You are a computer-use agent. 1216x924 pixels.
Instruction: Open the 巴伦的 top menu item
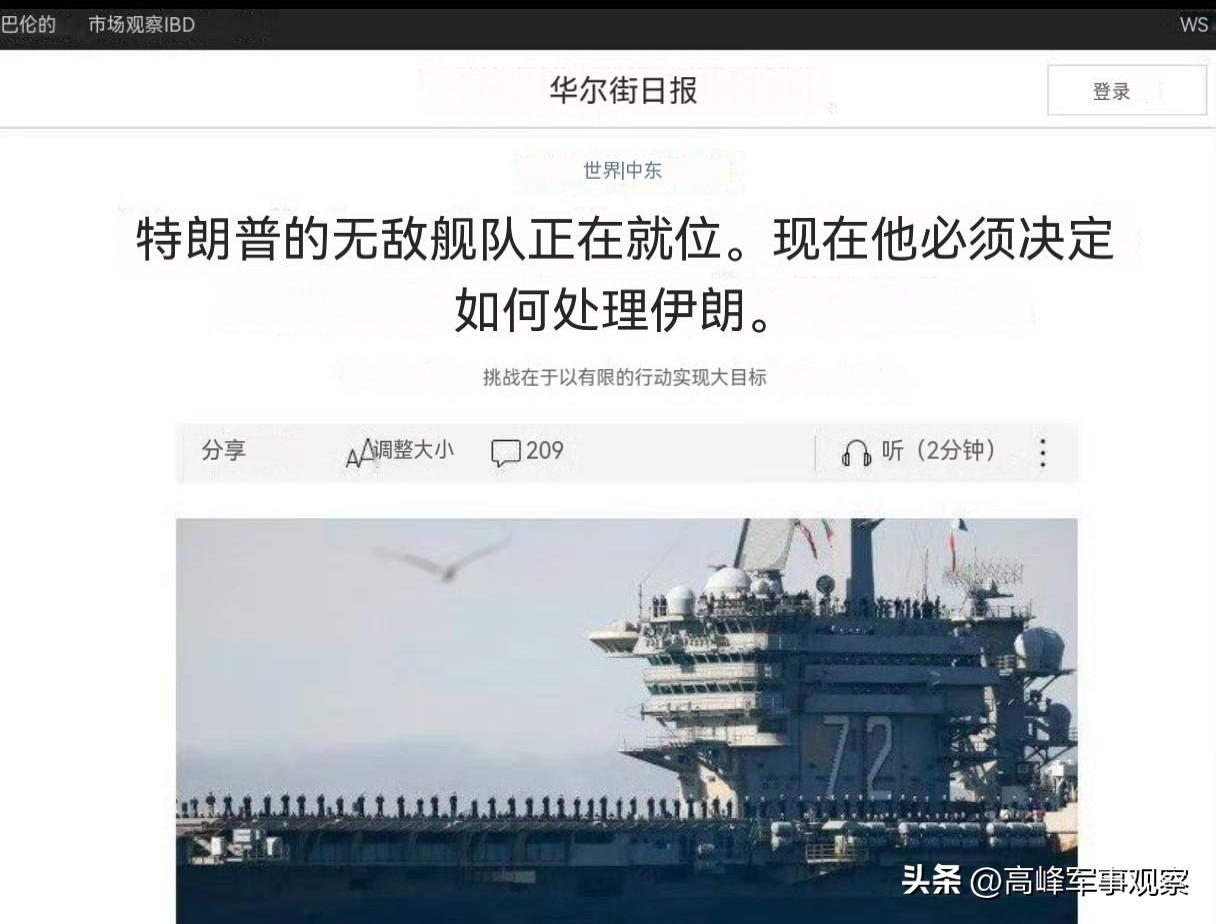28,25
